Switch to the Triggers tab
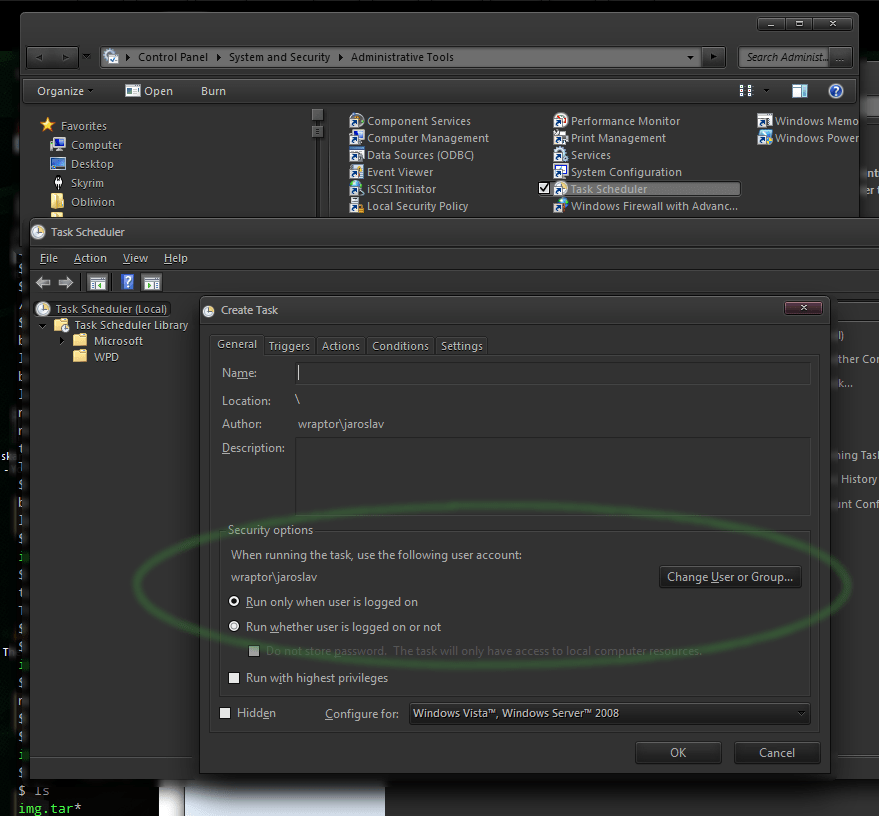Image resolution: width=879 pixels, height=816 pixels. 289,346
